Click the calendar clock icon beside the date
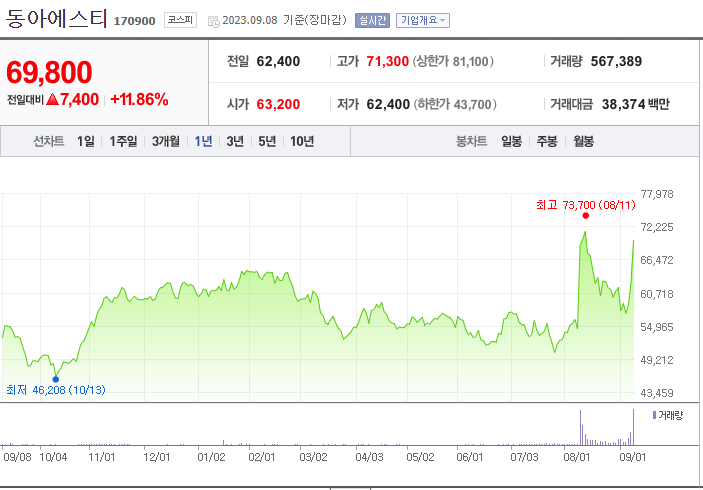The height and width of the screenshot is (490, 703). pos(214,21)
